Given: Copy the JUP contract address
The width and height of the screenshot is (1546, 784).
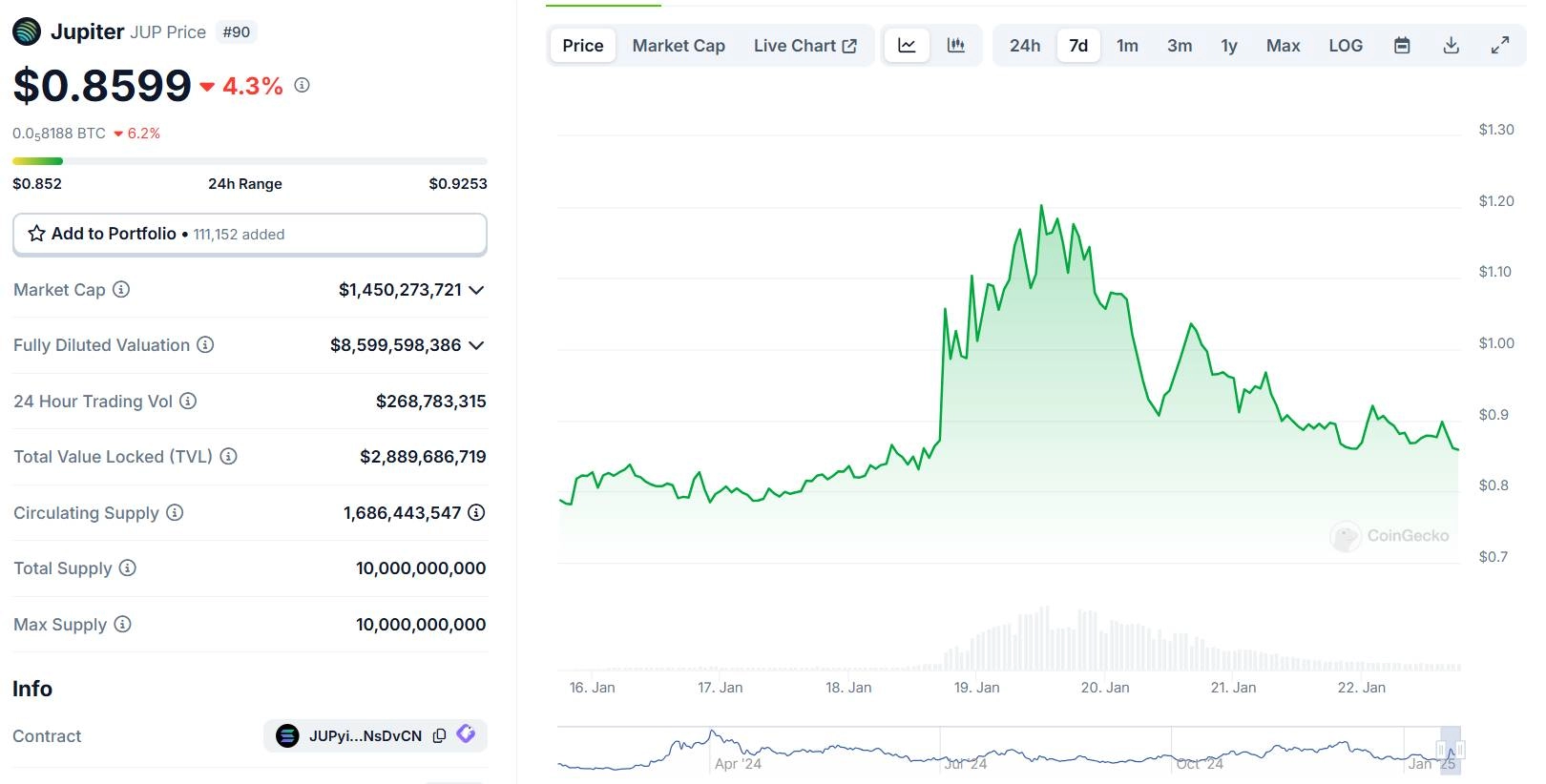Looking at the screenshot, I should pos(439,735).
